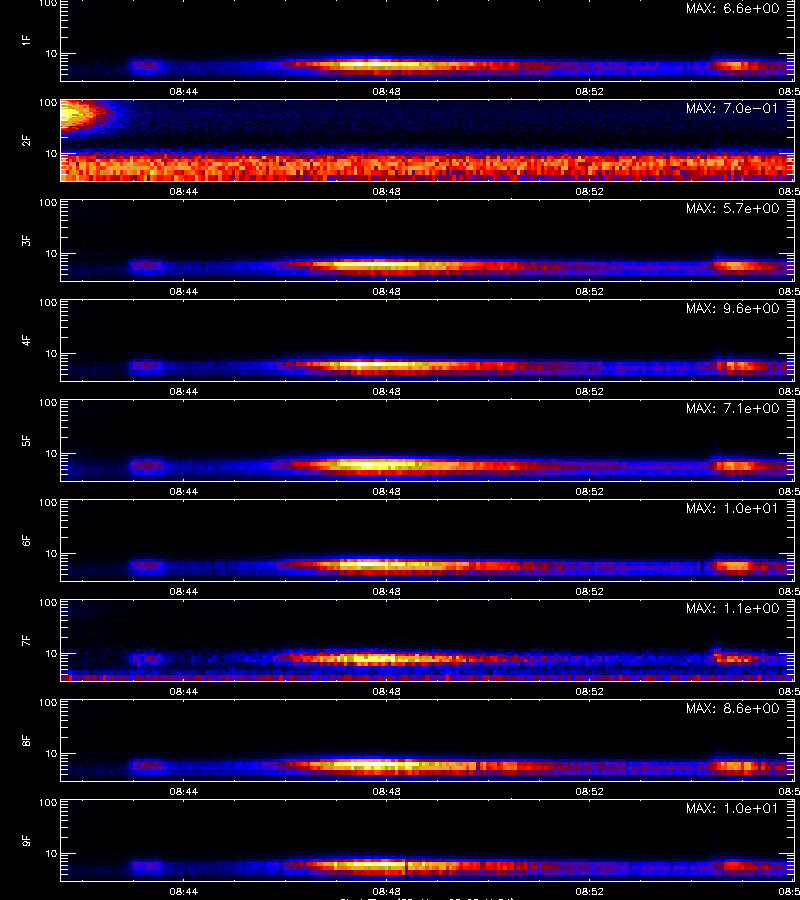Click the MAX: 5.7e+00 readout
This screenshot has height=900, width=800.
(x=732, y=208)
